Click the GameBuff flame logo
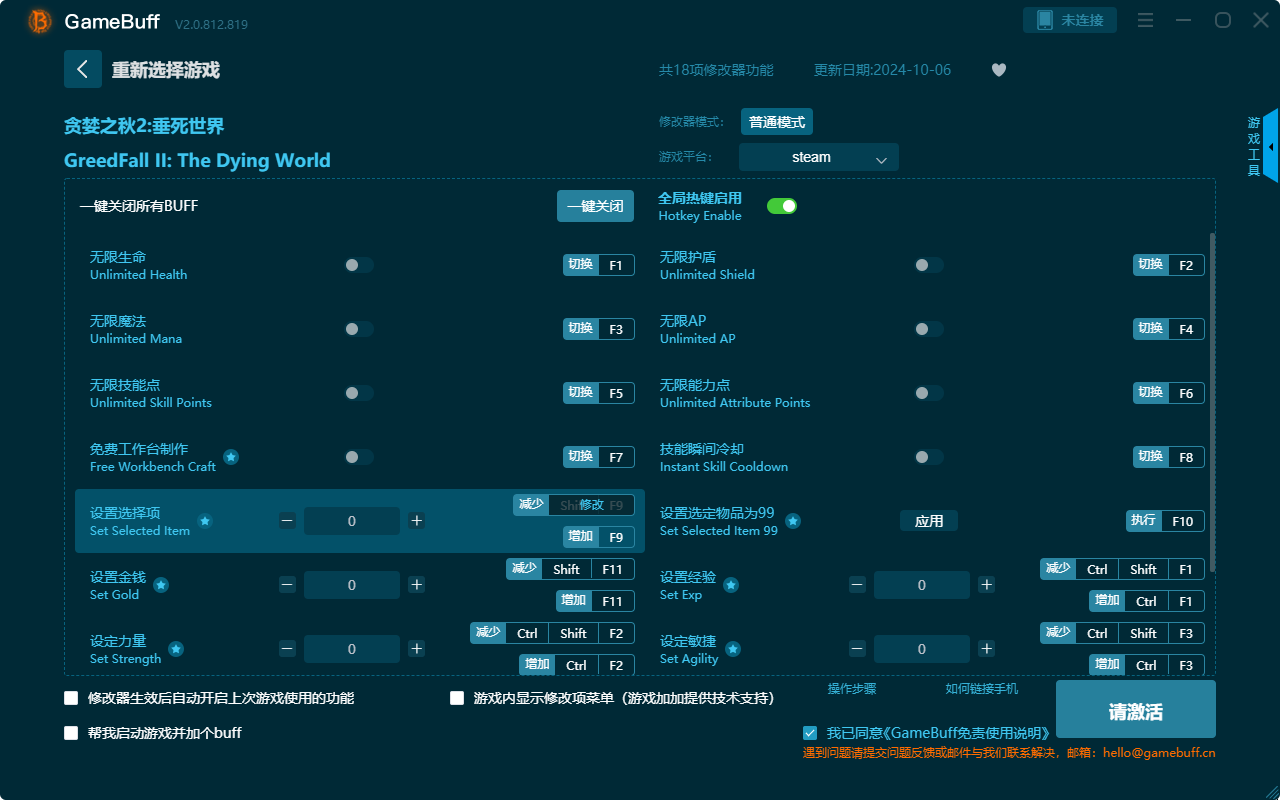 (x=38, y=21)
